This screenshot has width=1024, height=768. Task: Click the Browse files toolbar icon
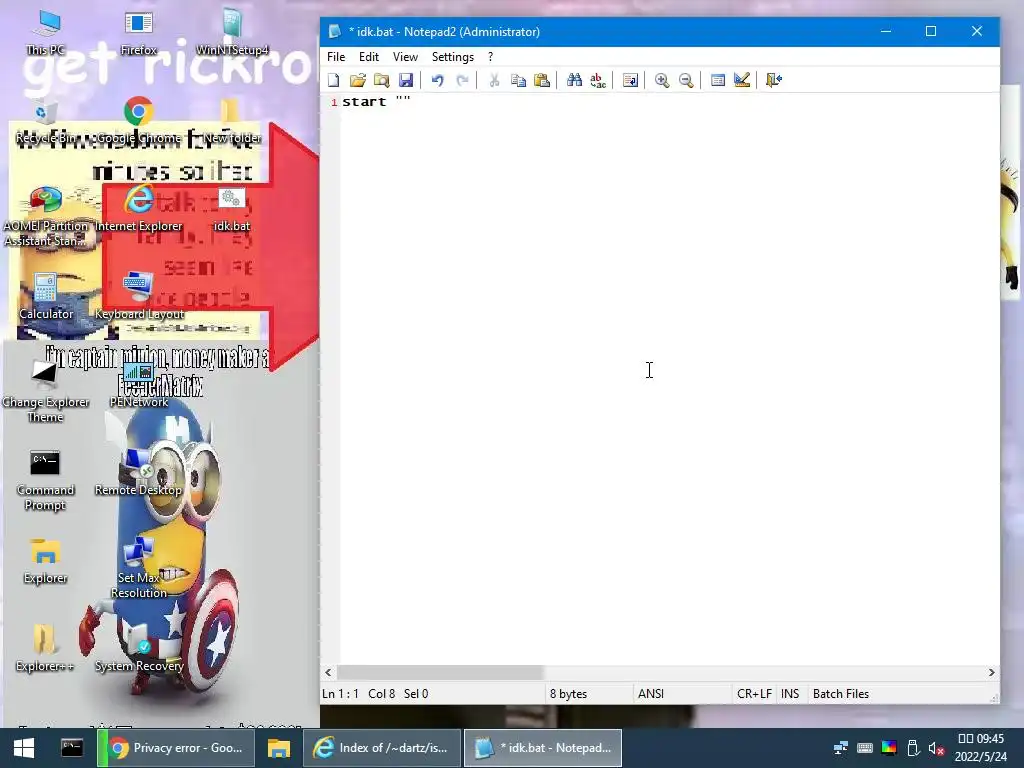click(x=382, y=80)
